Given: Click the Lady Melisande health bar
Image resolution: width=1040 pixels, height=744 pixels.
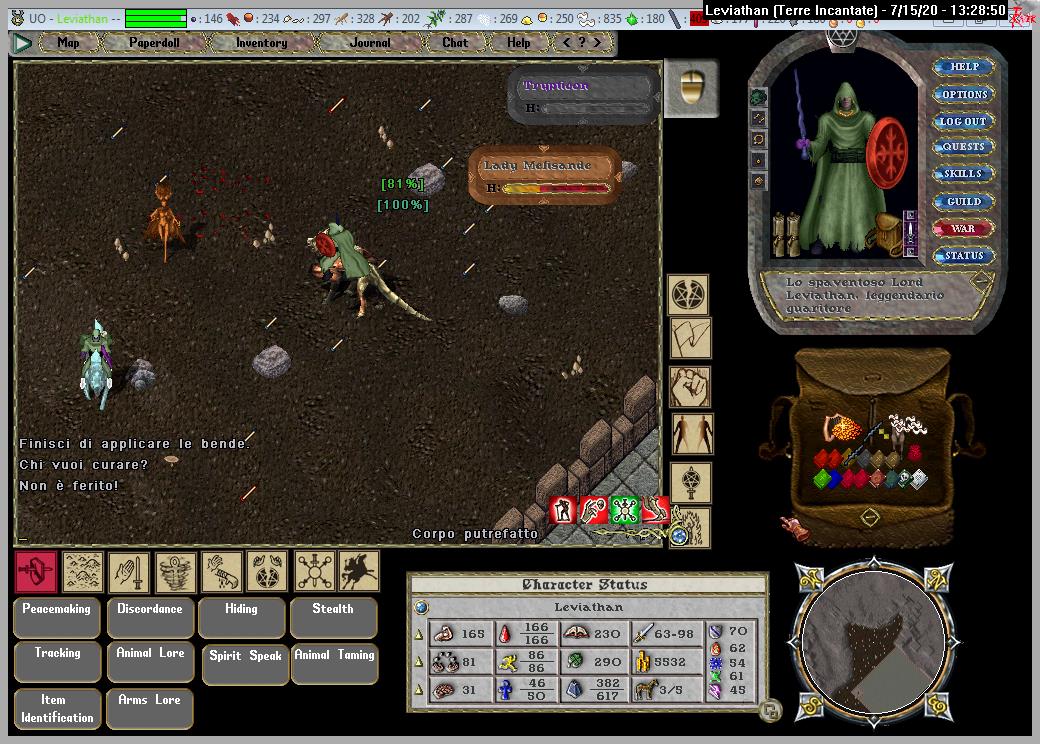Looking at the screenshot, I should pos(545,175).
